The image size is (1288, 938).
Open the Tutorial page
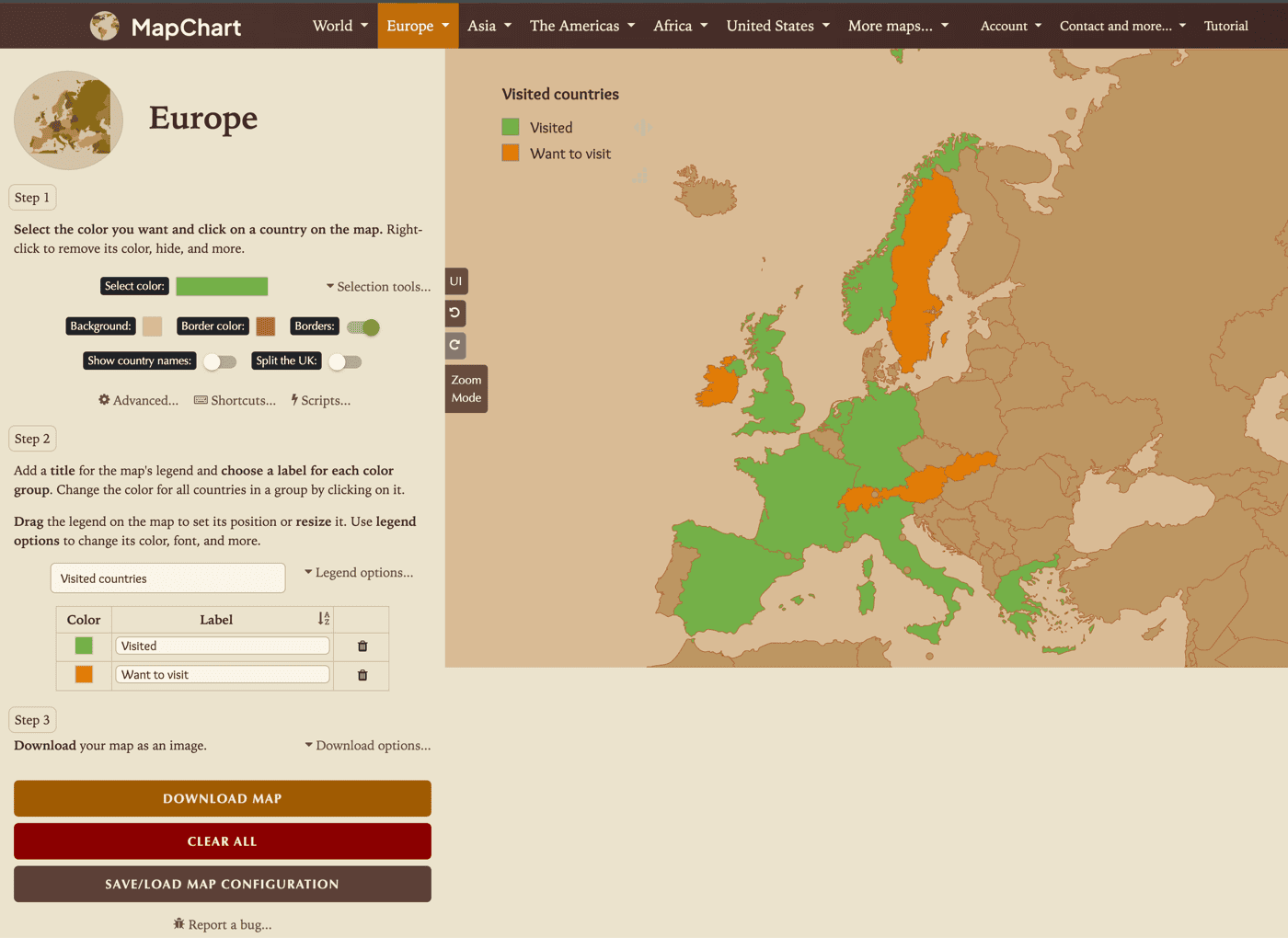pyautogui.click(x=1225, y=26)
